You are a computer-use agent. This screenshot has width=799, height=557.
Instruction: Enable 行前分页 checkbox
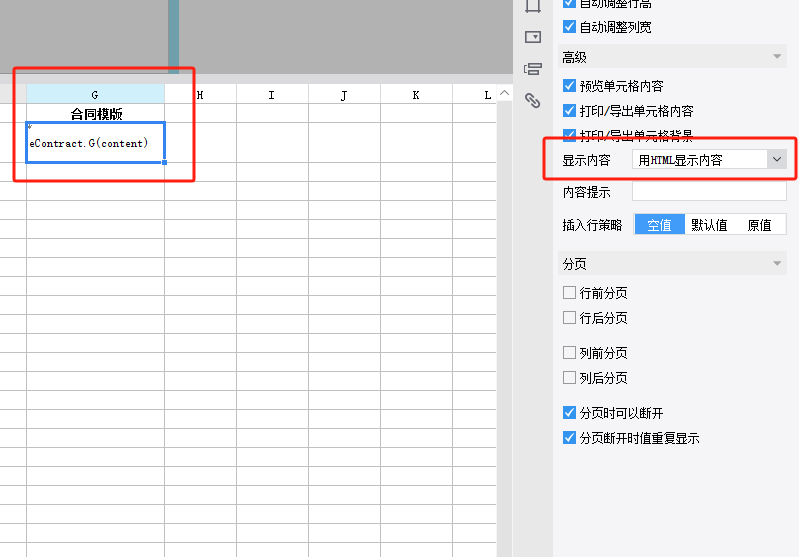pyautogui.click(x=569, y=293)
